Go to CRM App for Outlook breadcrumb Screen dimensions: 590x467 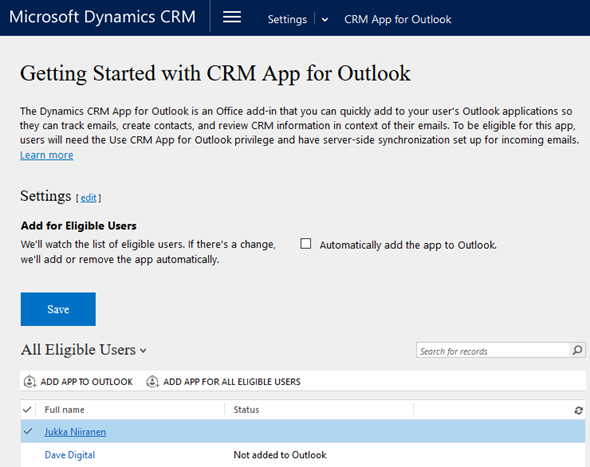click(x=398, y=19)
